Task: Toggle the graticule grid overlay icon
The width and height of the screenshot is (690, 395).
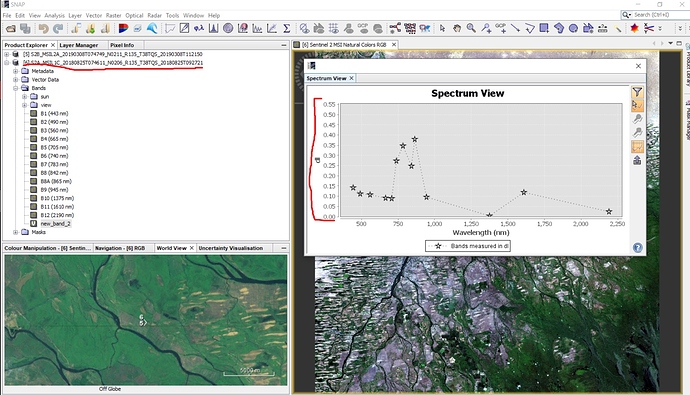Action: (334, 29)
